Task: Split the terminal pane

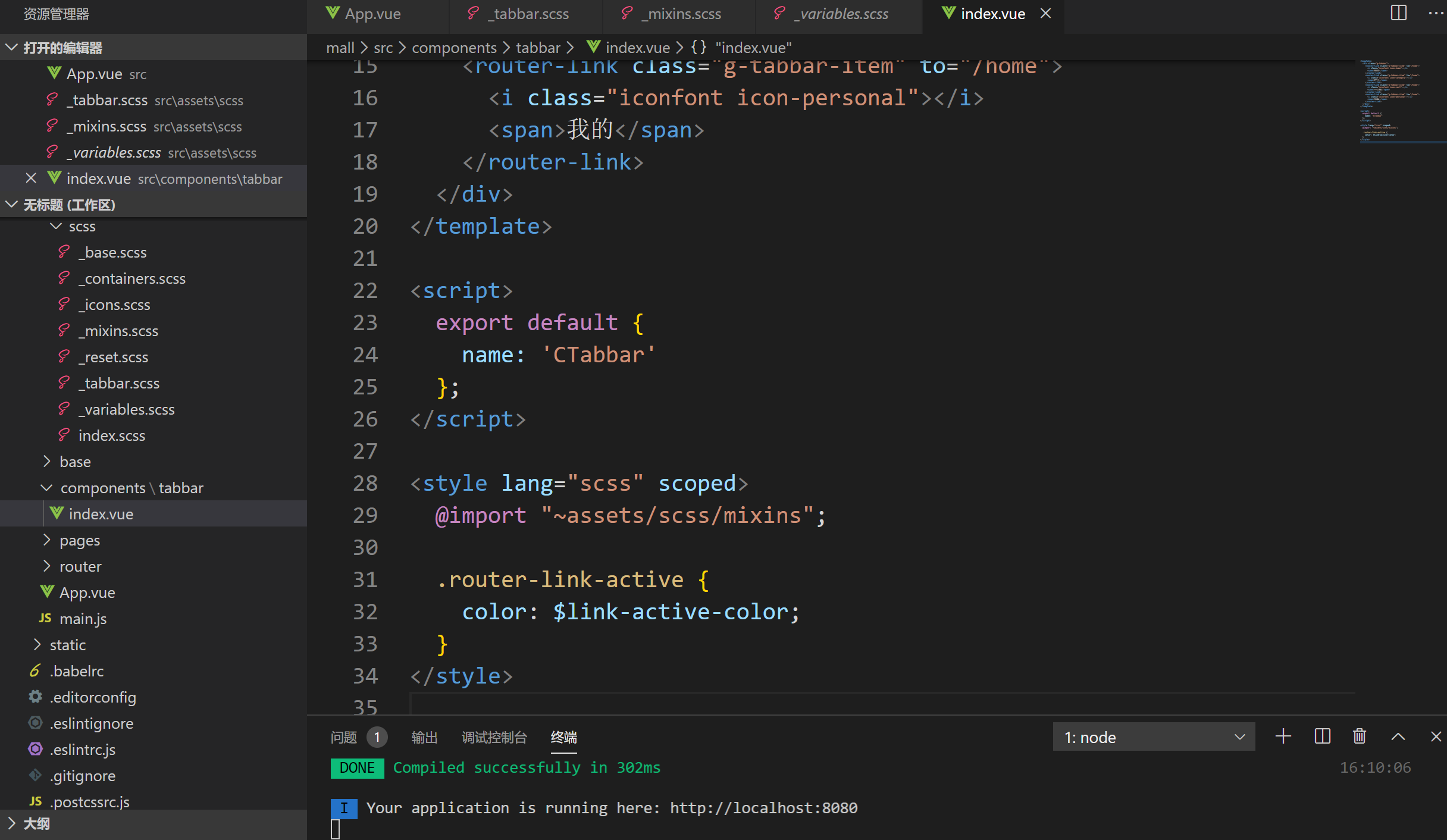Action: pyautogui.click(x=1322, y=736)
